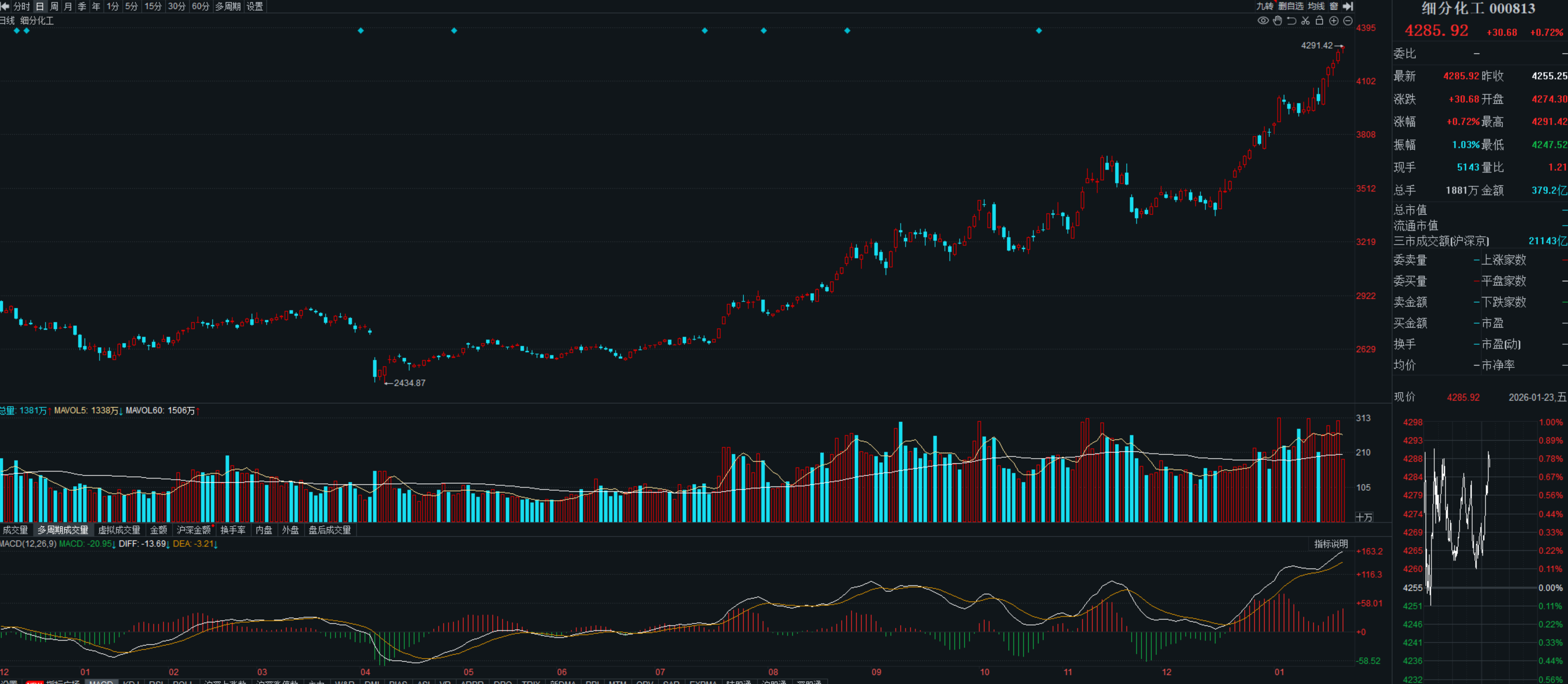Zoom in with the plus circle icon
The height and width of the screenshot is (684, 1568).
[1334, 21]
